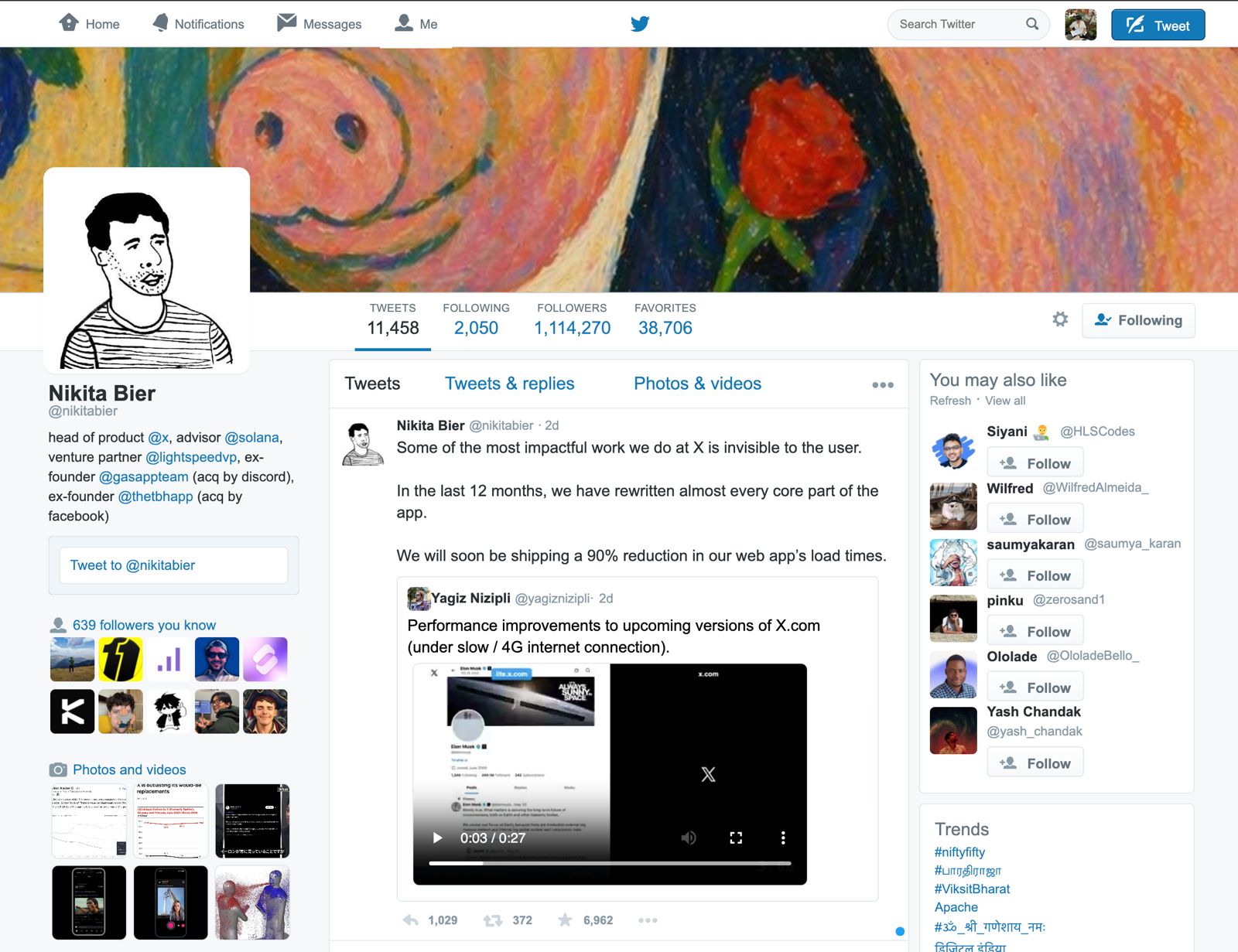Follow saumyakaran @saumya_karan
This screenshot has height=952, width=1238.
(x=1035, y=575)
